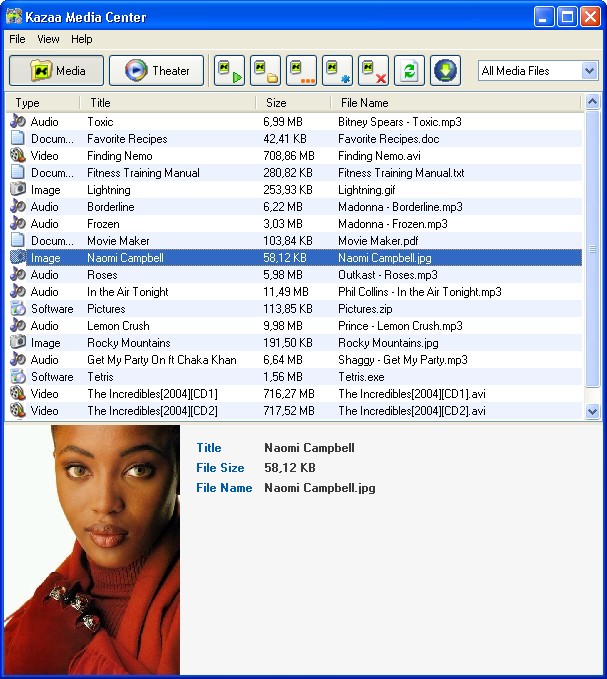Select Outkast - Roses.mp3 file name
607x679 pixels.
click(388, 275)
